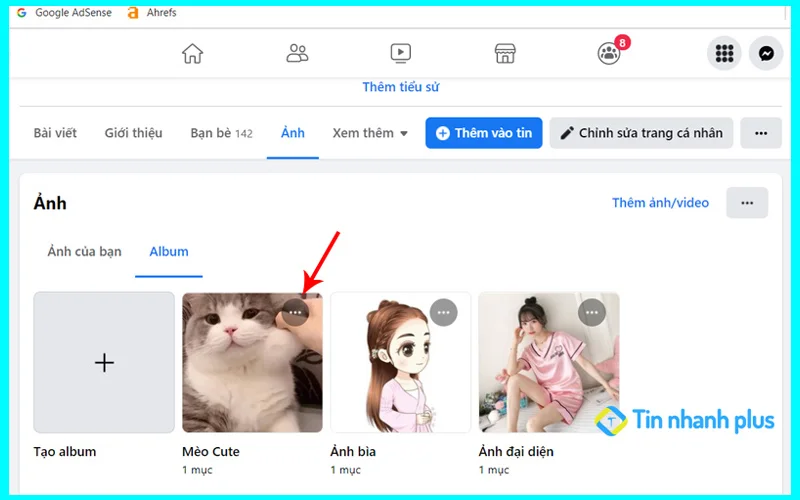Open the nine-dot menu grid icon
The width and height of the screenshot is (800, 500).
(724, 53)
